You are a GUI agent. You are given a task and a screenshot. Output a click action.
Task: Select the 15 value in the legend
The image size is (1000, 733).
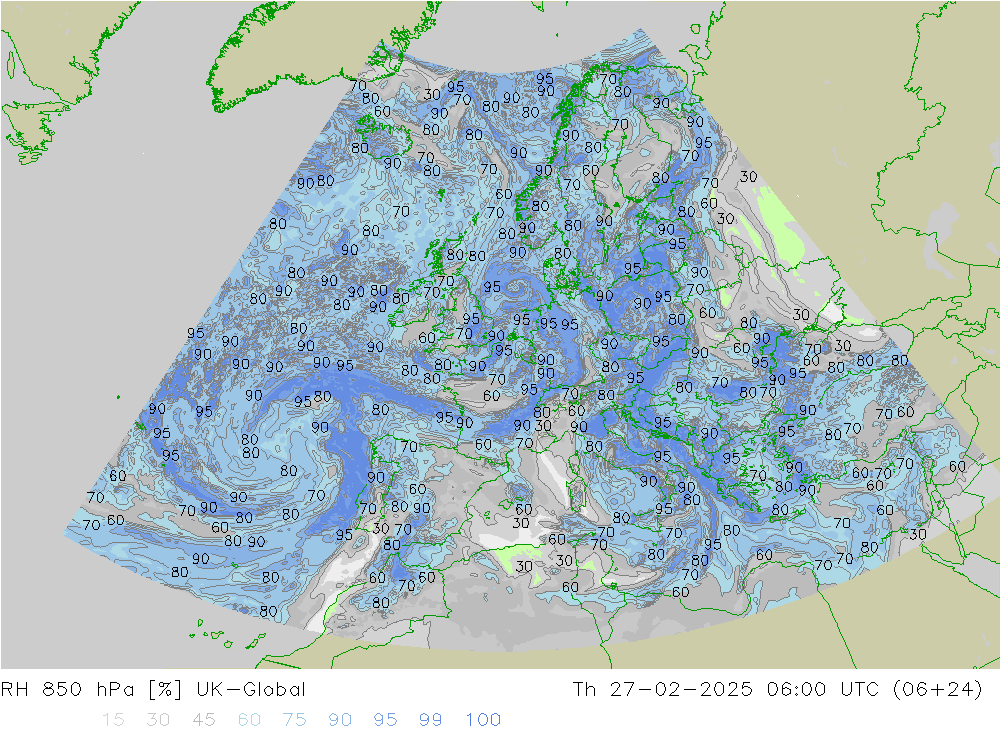[113, 720]
